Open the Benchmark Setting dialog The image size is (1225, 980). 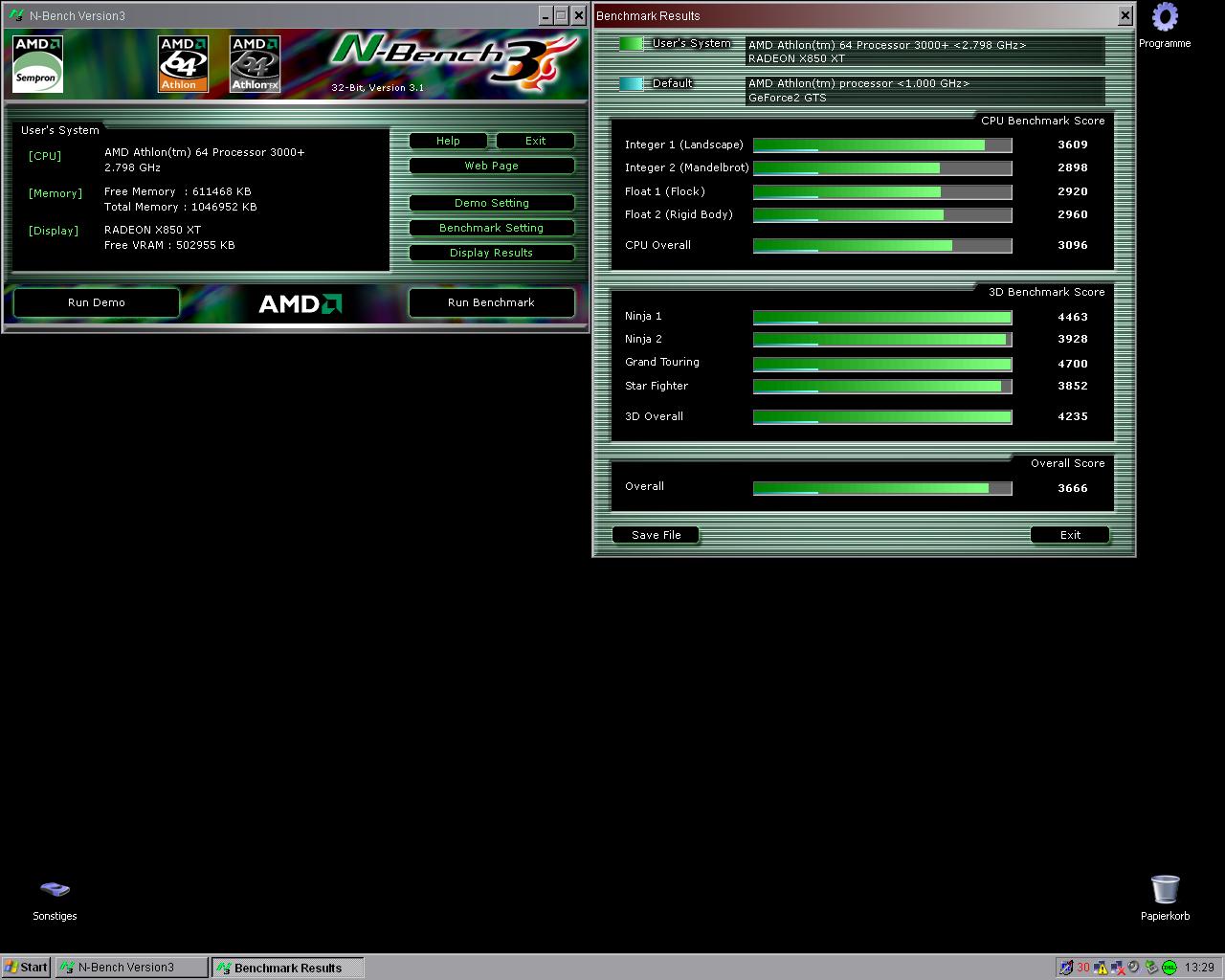click(x=491, y=228)
